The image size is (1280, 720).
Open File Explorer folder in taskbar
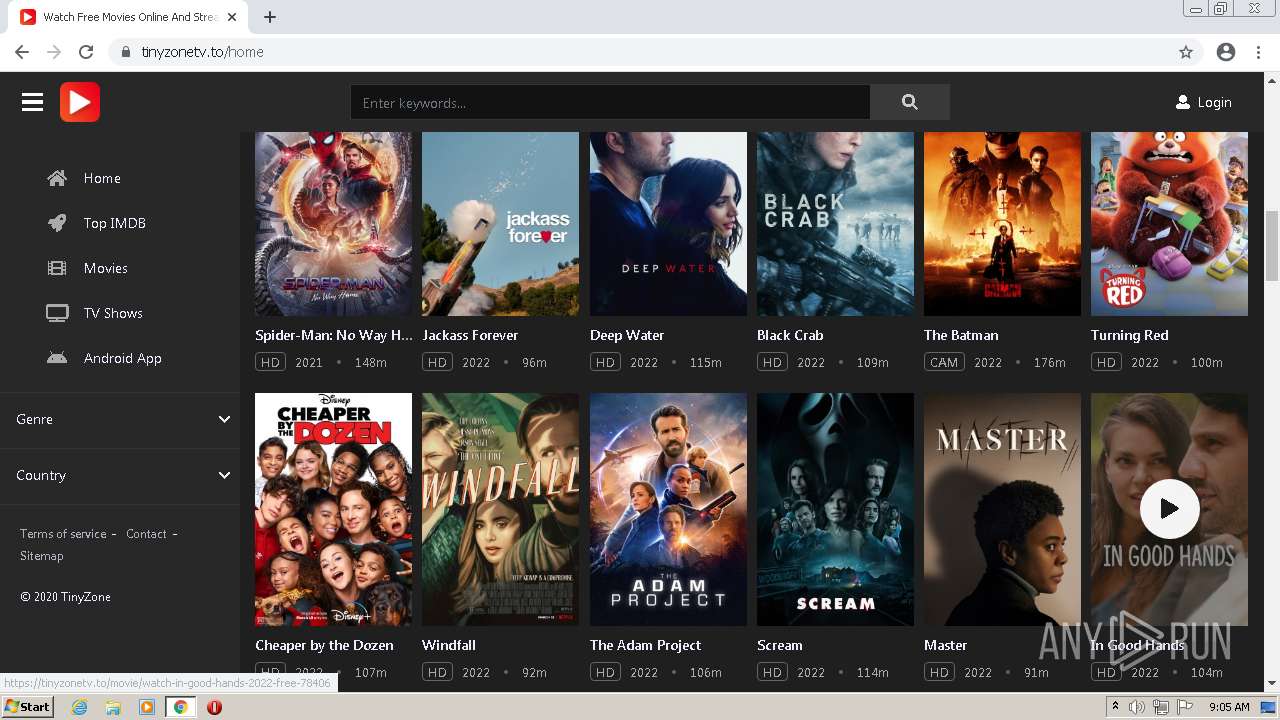113,707
